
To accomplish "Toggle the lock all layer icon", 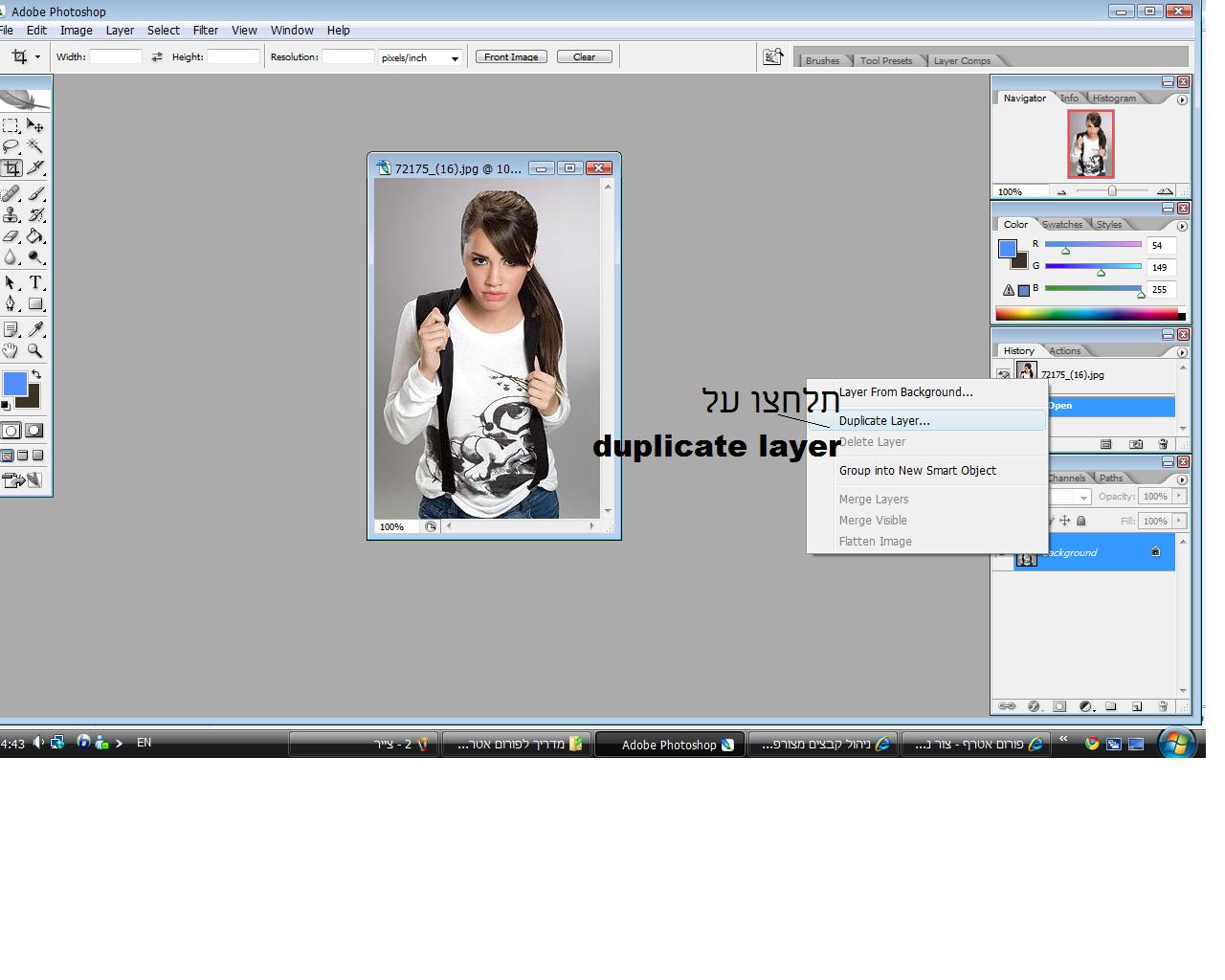I will pyautogui.click(x=1081, y=521).
